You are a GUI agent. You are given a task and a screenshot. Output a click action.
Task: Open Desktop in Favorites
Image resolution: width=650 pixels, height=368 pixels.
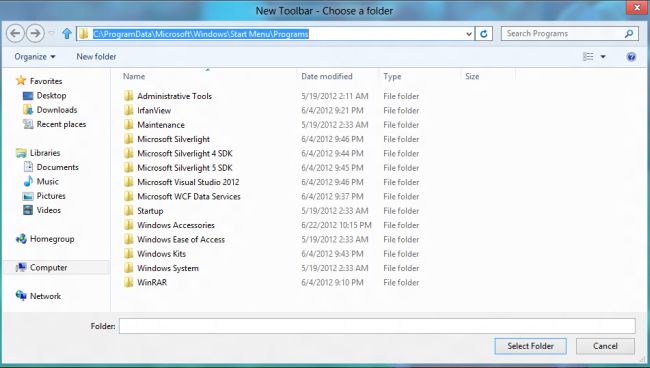click(x=44, y=95)
